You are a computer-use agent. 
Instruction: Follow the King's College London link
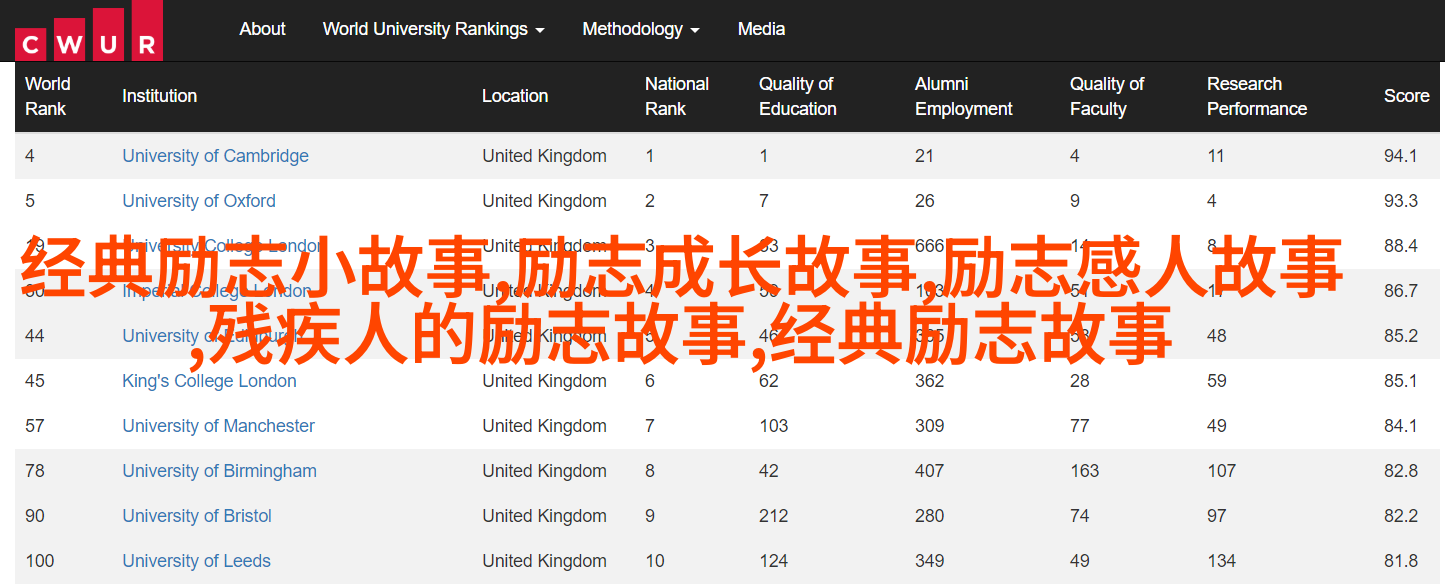point(209,381)
